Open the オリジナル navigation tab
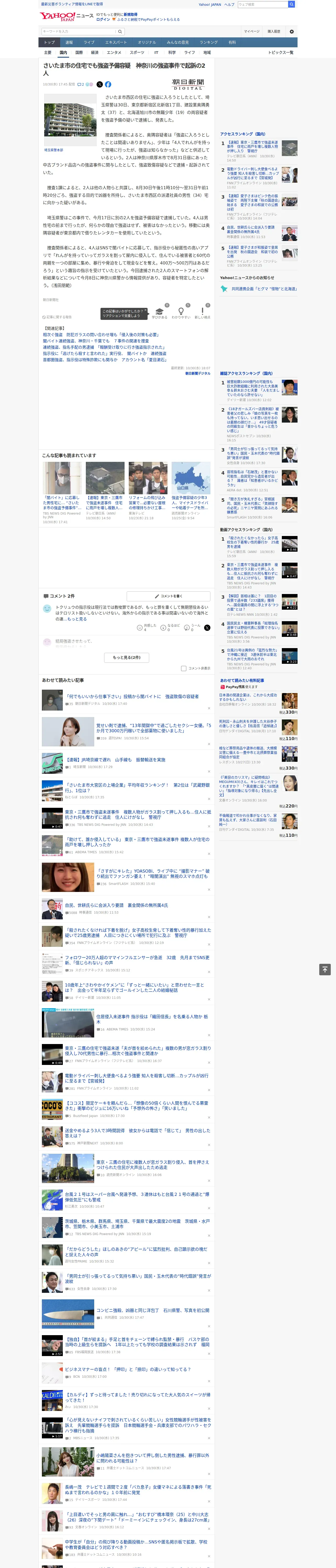 click(x=147, y=43)
